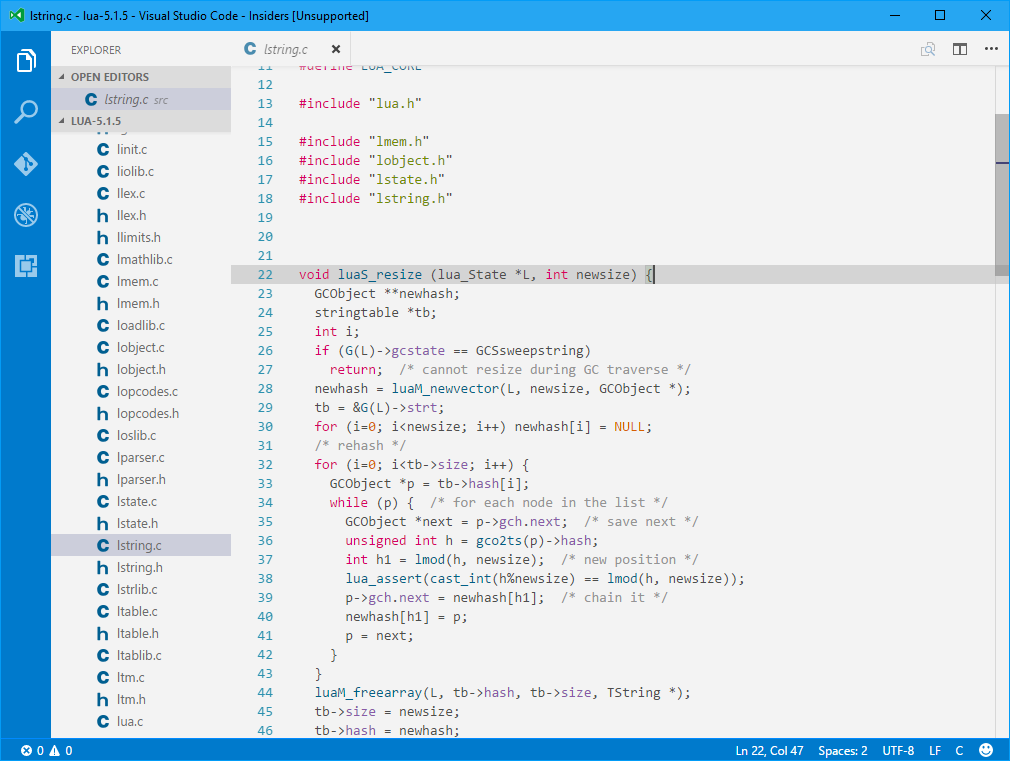The height and width of the screenshot is (761, 1010).
Task: Open the Search view in activity bar
Action: click(26, 111)
